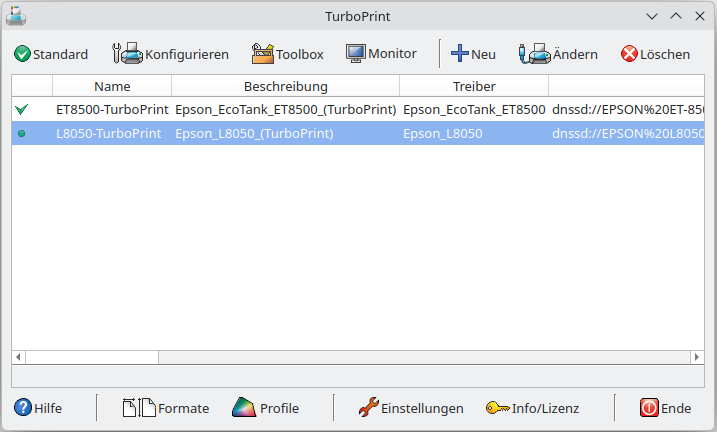Screen dimensions: 717x432
Task: Click the TurboPrint title bar printer icon
Action: [16, 16]
